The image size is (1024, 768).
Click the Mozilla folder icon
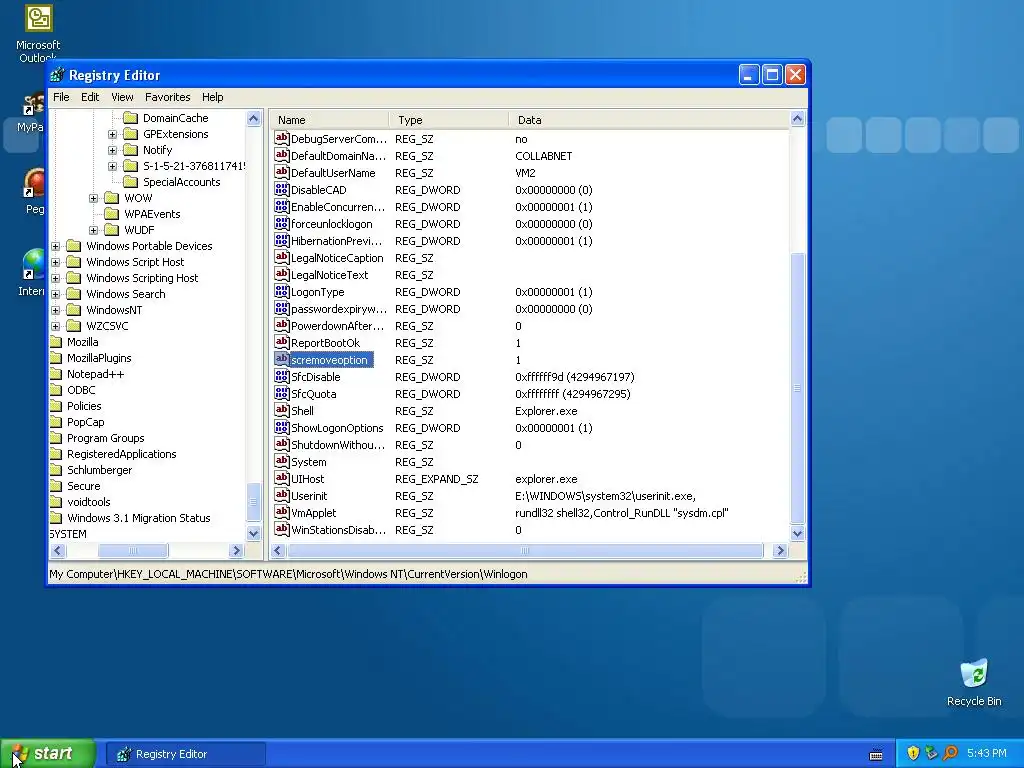pyautogui.click(x=56, y=342)
